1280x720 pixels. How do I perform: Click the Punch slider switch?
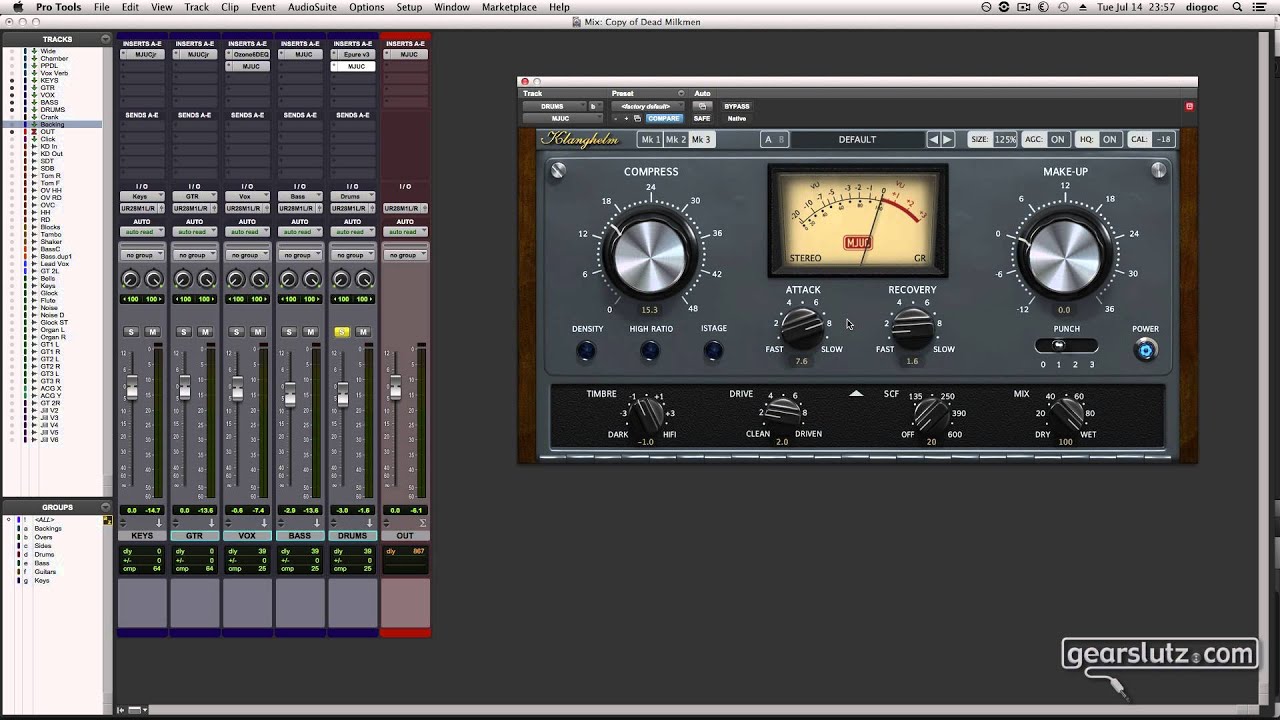tap(1066, 345)
